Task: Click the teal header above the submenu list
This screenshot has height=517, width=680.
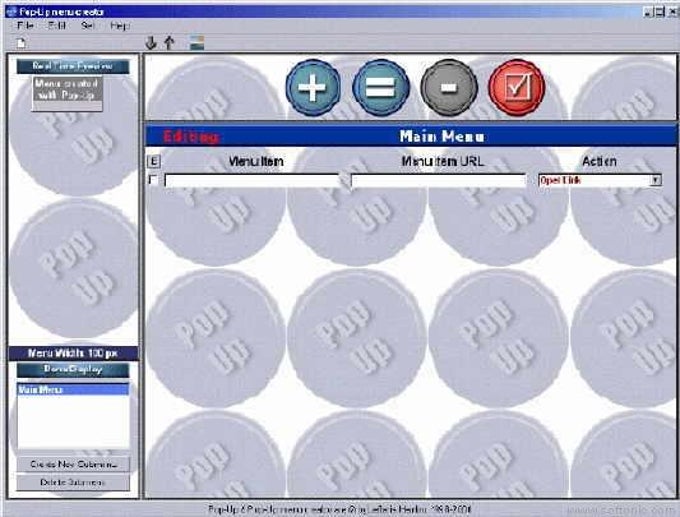Action: (x=73, y=370)
